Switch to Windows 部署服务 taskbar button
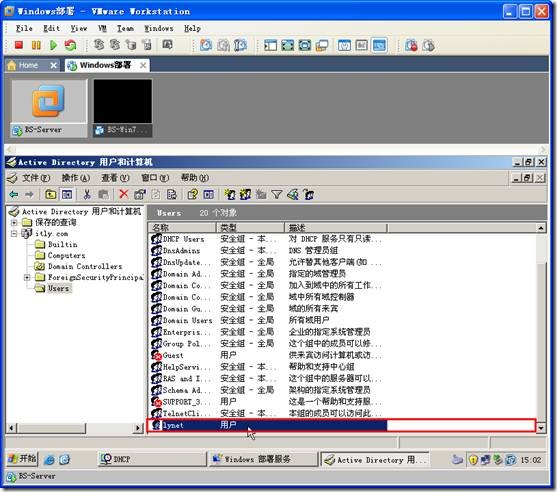This screenshot has height=492, width=557. pyautogui.click(x=263, y=459)
